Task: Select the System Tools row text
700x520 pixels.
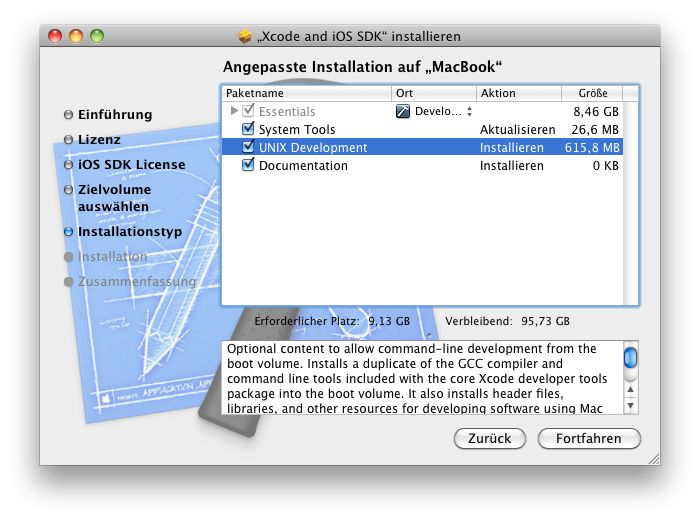Action: tap(297, 129)
